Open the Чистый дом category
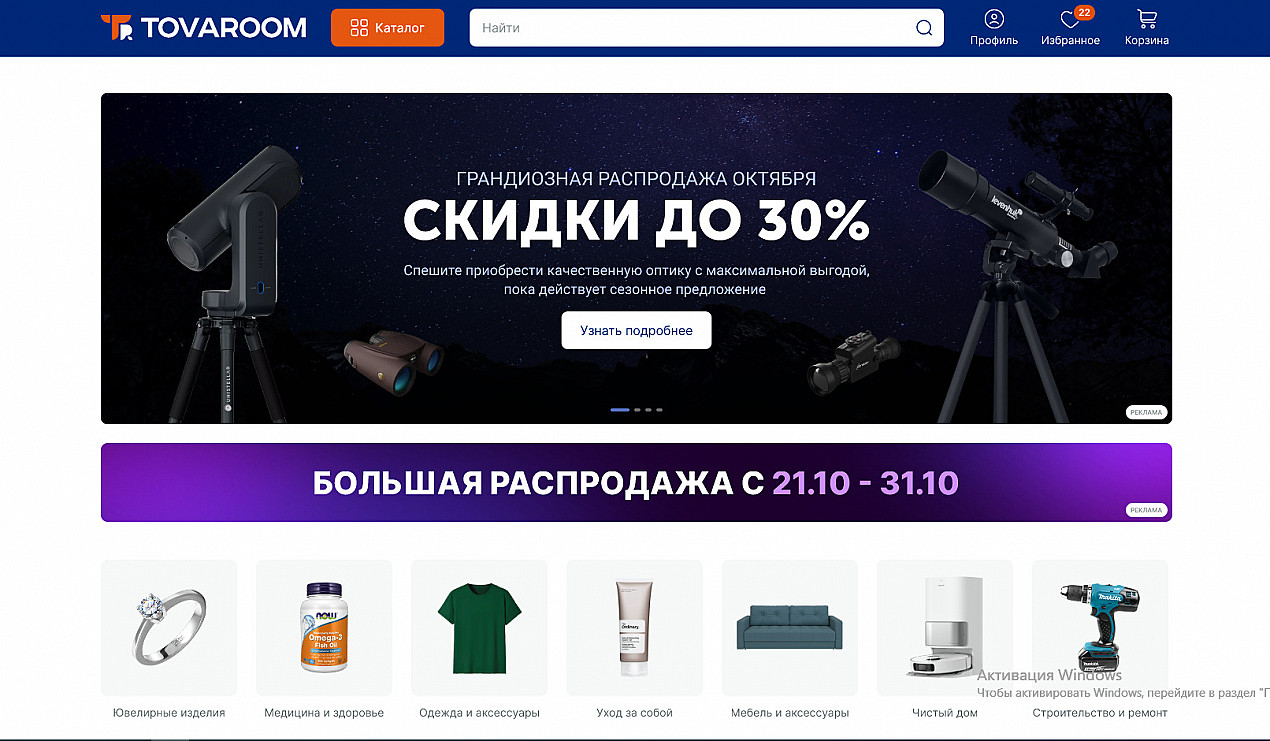 pos(945,628)
